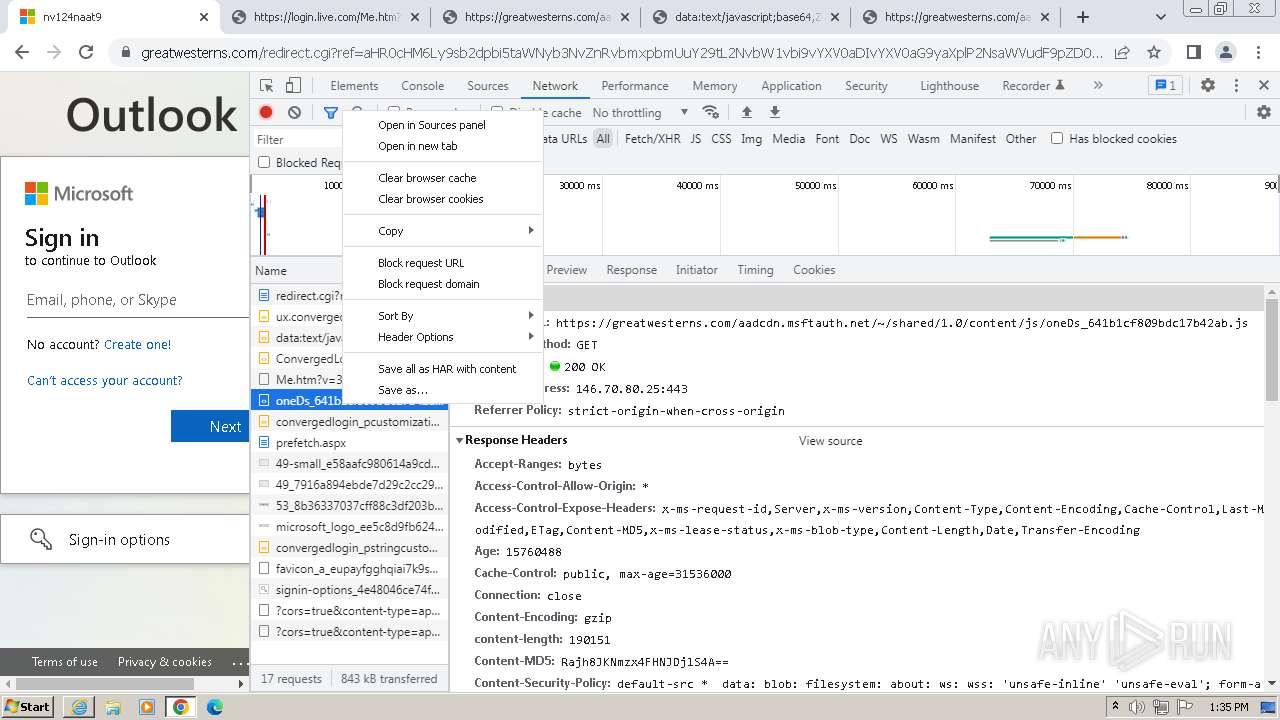Select the prefetch.aspx request row
This screenshot has height=720, width=1280.
(349, 443)
